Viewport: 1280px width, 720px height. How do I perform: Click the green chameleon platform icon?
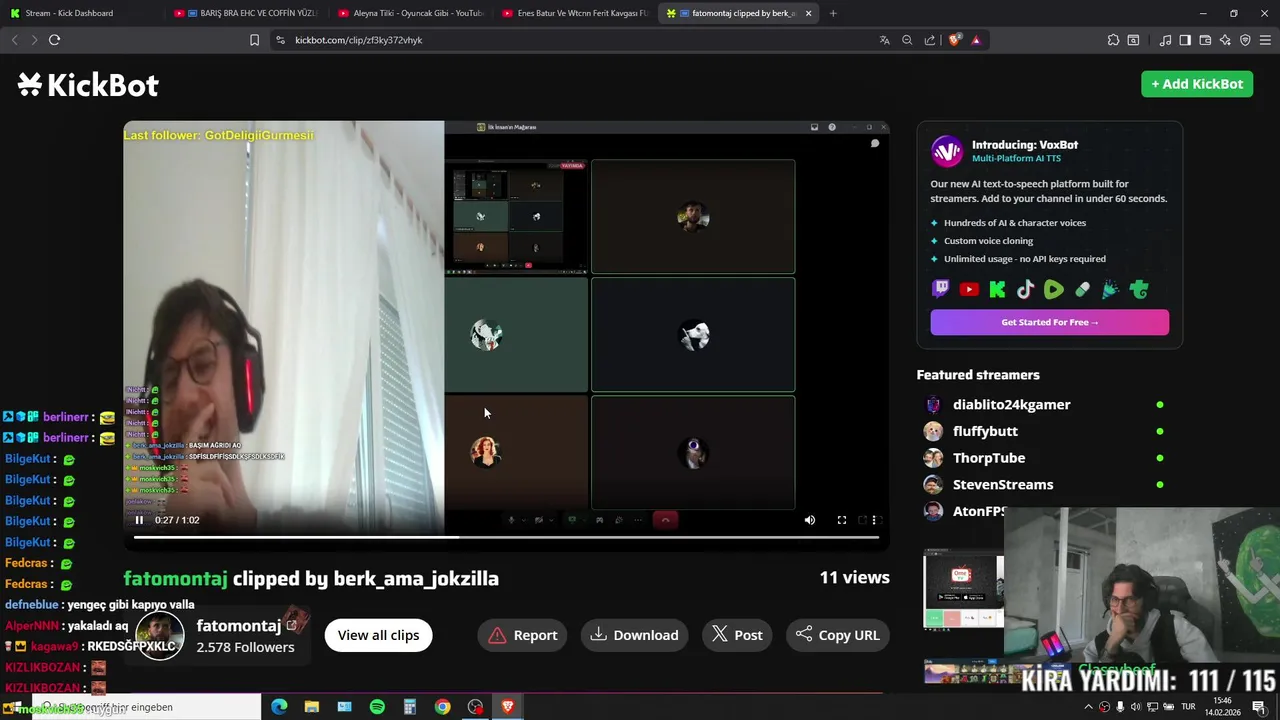click(1139, 290)
